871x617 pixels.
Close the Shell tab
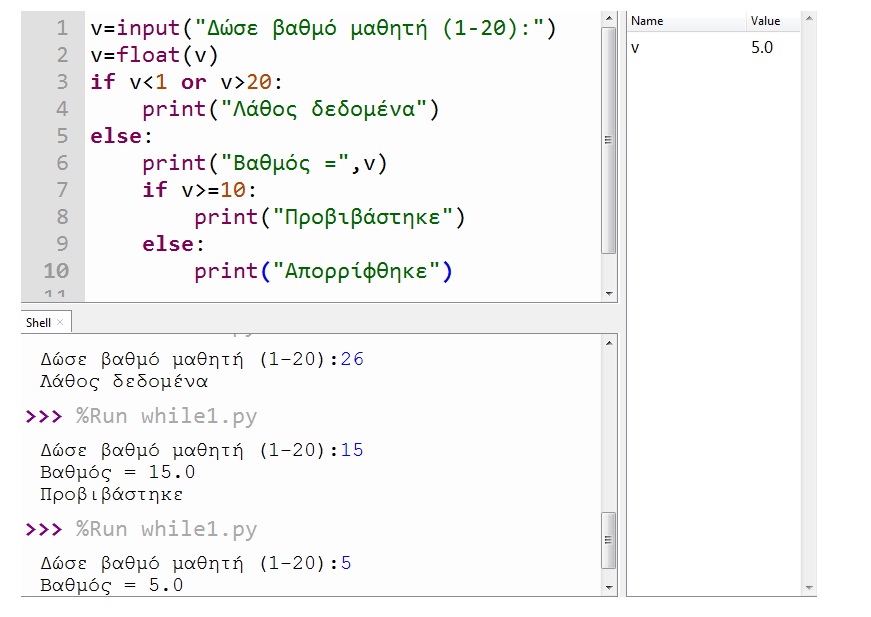(x=60, y=322)
